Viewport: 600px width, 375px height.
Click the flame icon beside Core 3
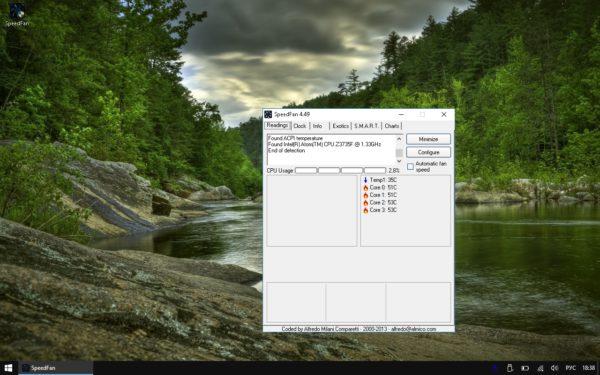click(x=365, y=210)
